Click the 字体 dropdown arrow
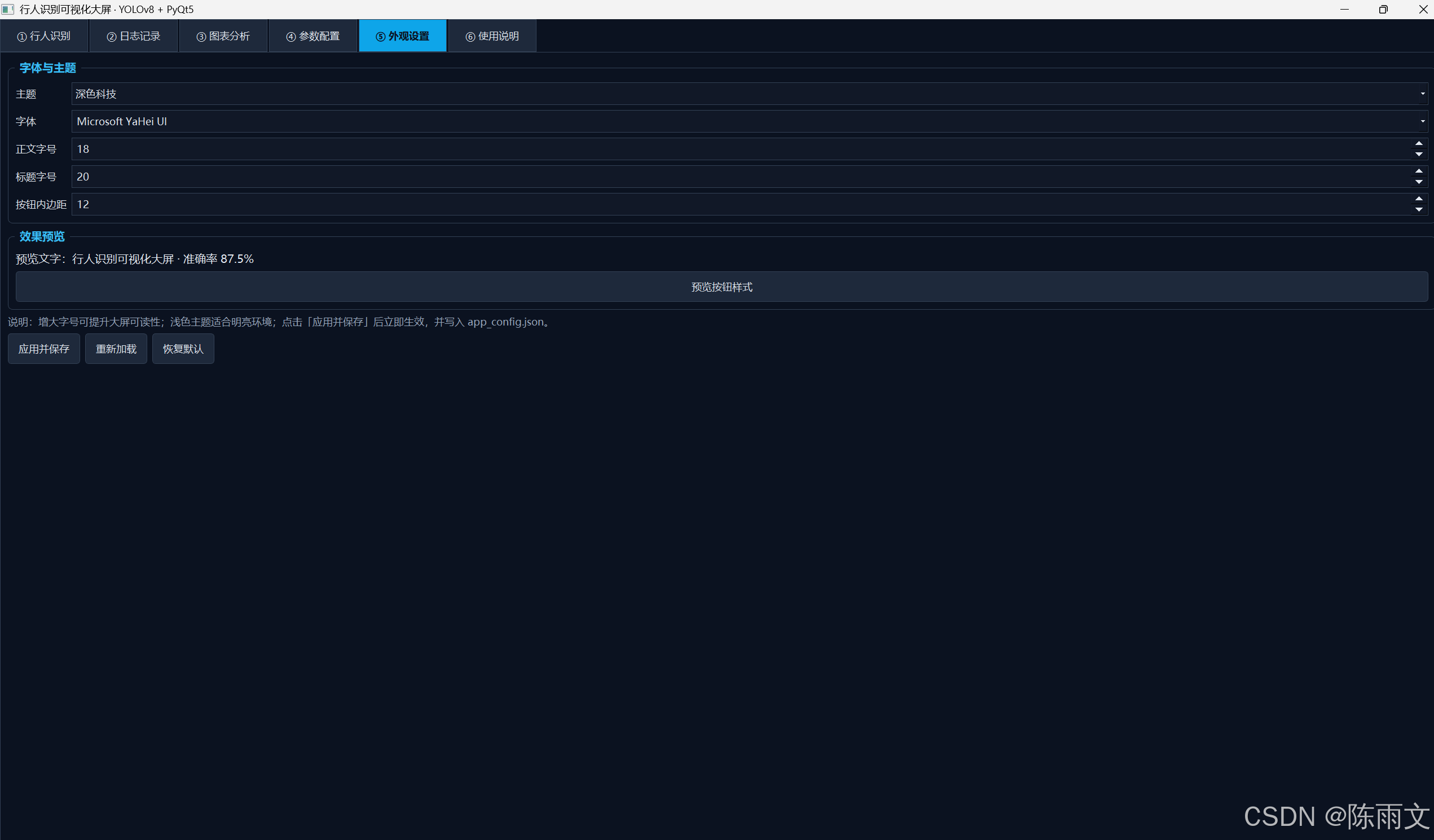The image size is (1434, 840). 1422,121
